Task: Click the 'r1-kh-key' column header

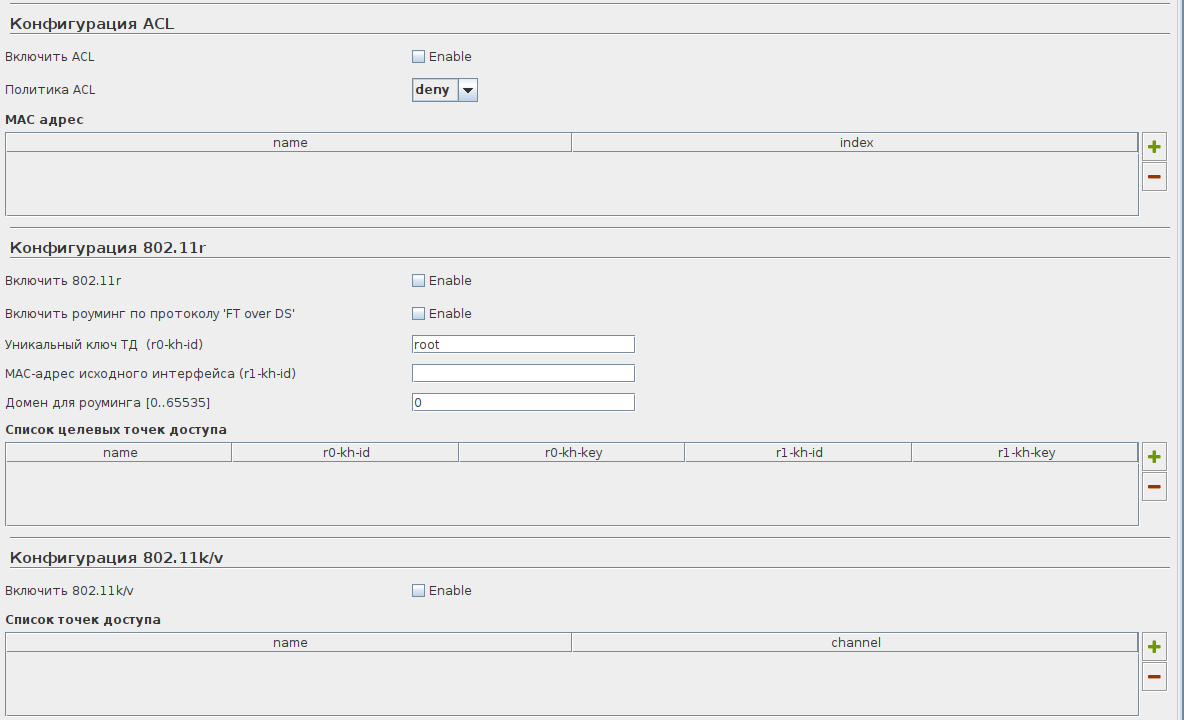Action: click(1026, 453)
